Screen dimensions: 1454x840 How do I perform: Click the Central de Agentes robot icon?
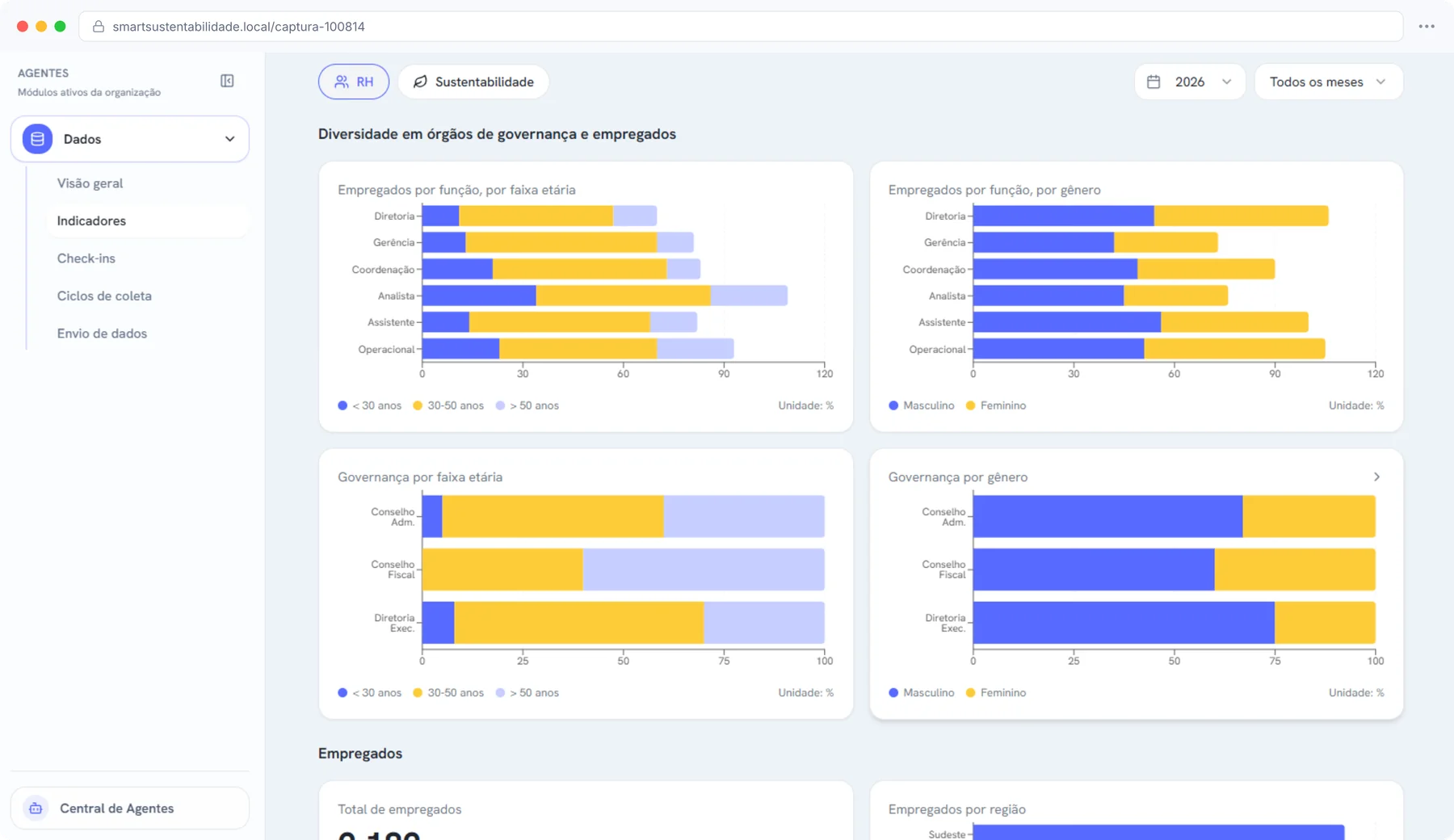coord(36,808)
